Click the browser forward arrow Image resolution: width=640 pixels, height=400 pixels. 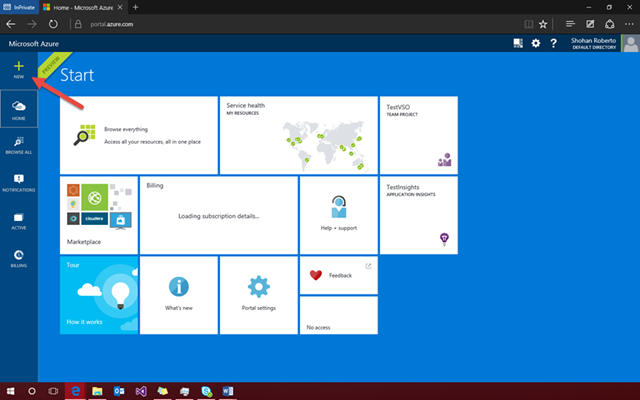31,24
